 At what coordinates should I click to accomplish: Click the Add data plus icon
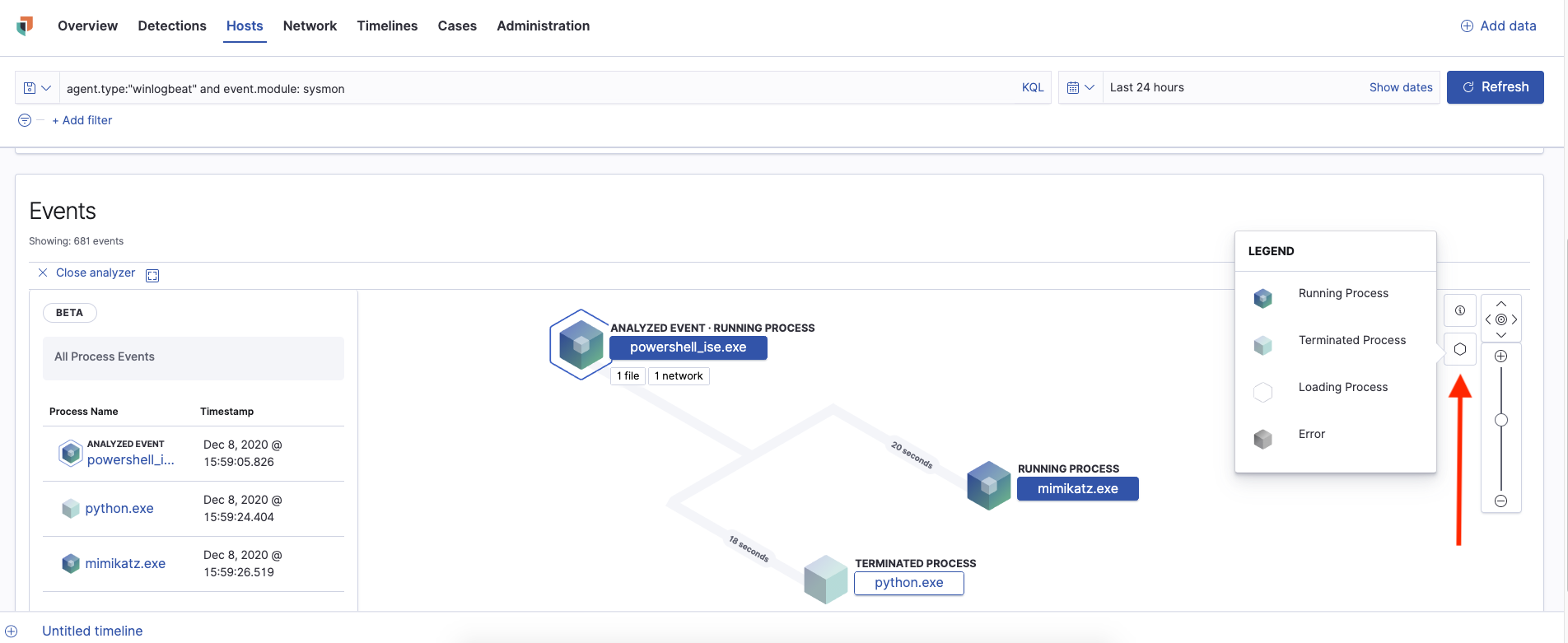pyautogui.click(x=1467, y=26)
